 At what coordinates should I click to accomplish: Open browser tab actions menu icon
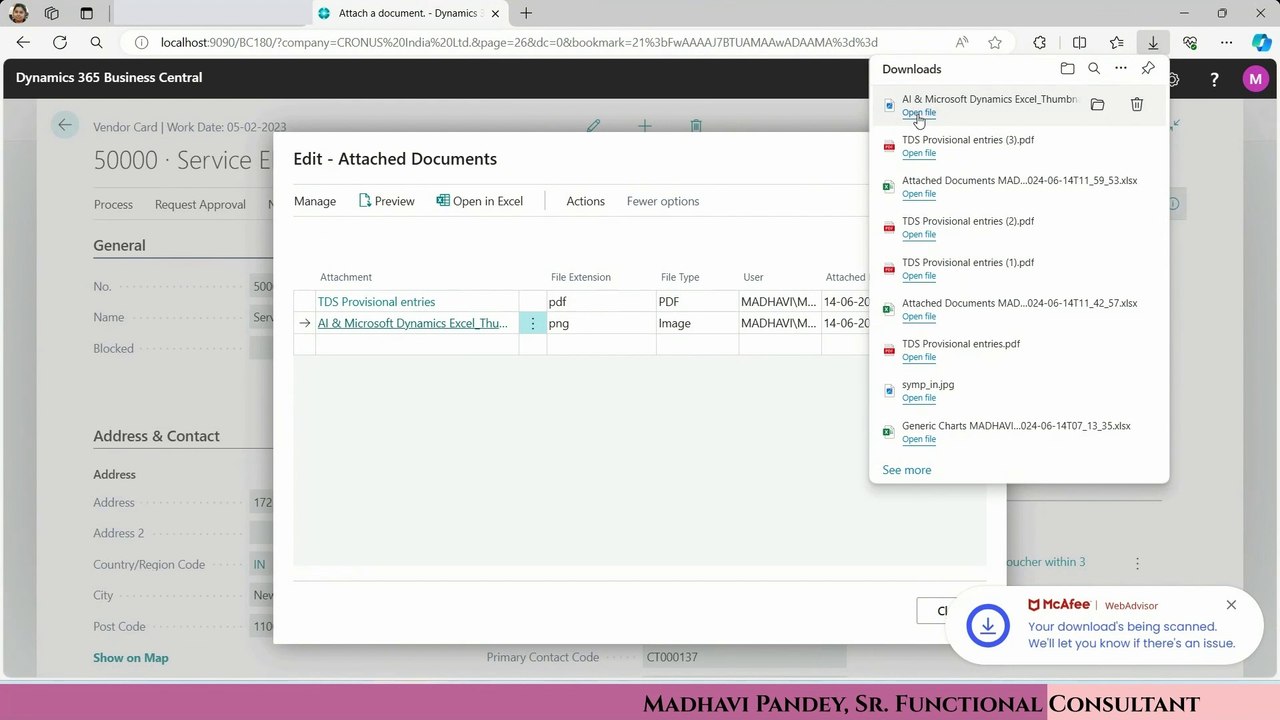point(86,13)
